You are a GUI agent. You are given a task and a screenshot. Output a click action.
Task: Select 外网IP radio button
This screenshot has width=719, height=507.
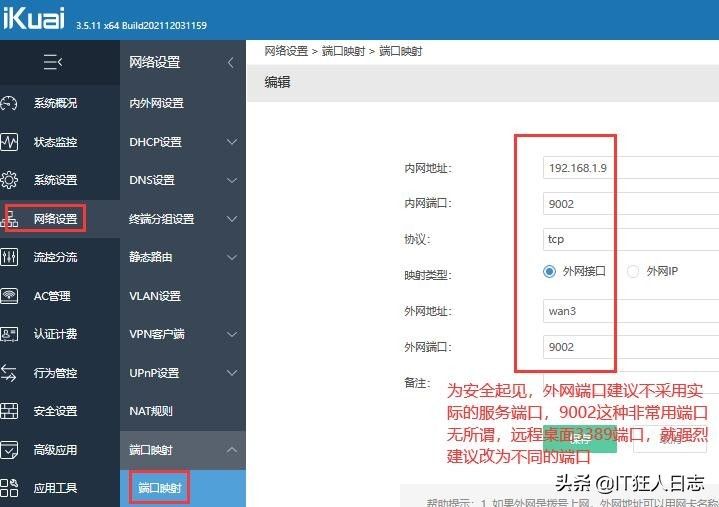[x=633, y=271]
